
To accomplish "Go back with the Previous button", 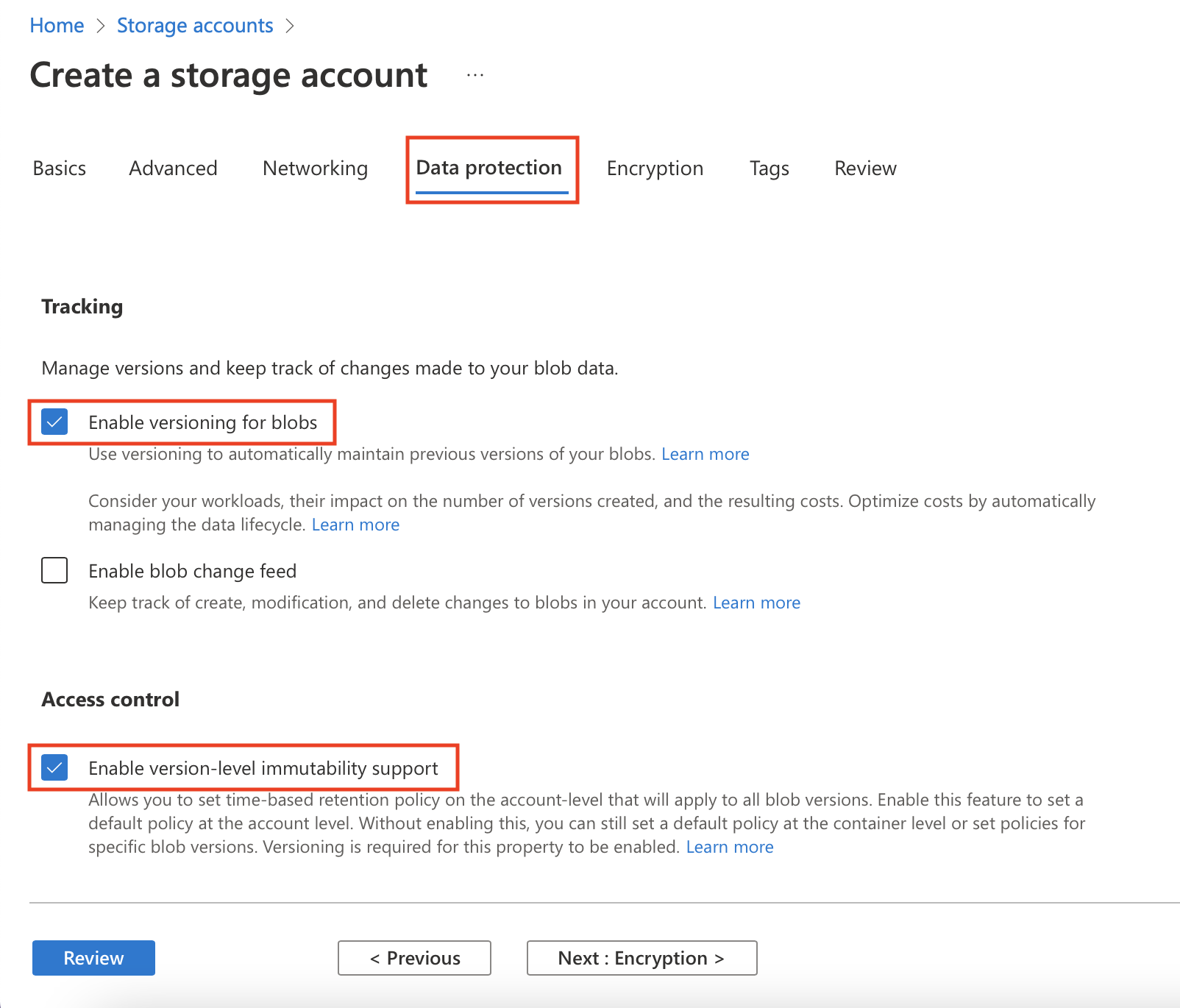I will pyautogui.click(x=414, y=958).
